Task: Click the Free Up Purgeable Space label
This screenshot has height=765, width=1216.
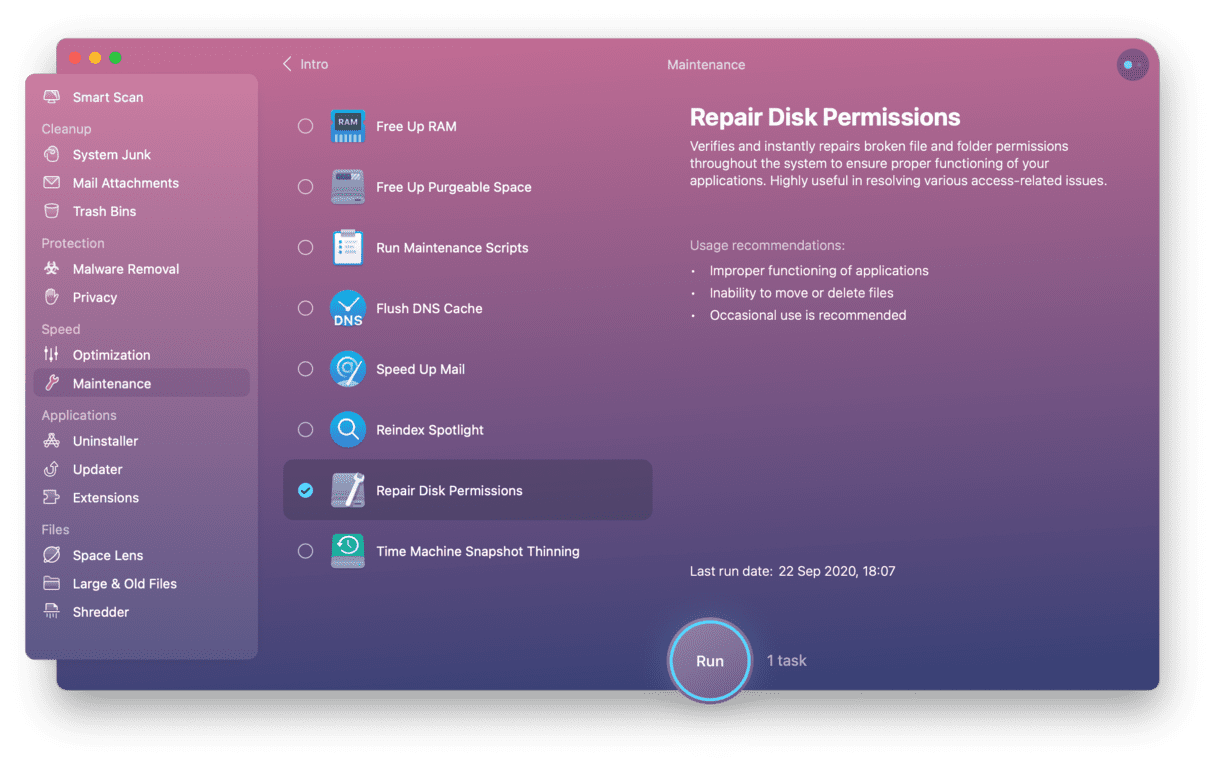Action: (454, 187)
